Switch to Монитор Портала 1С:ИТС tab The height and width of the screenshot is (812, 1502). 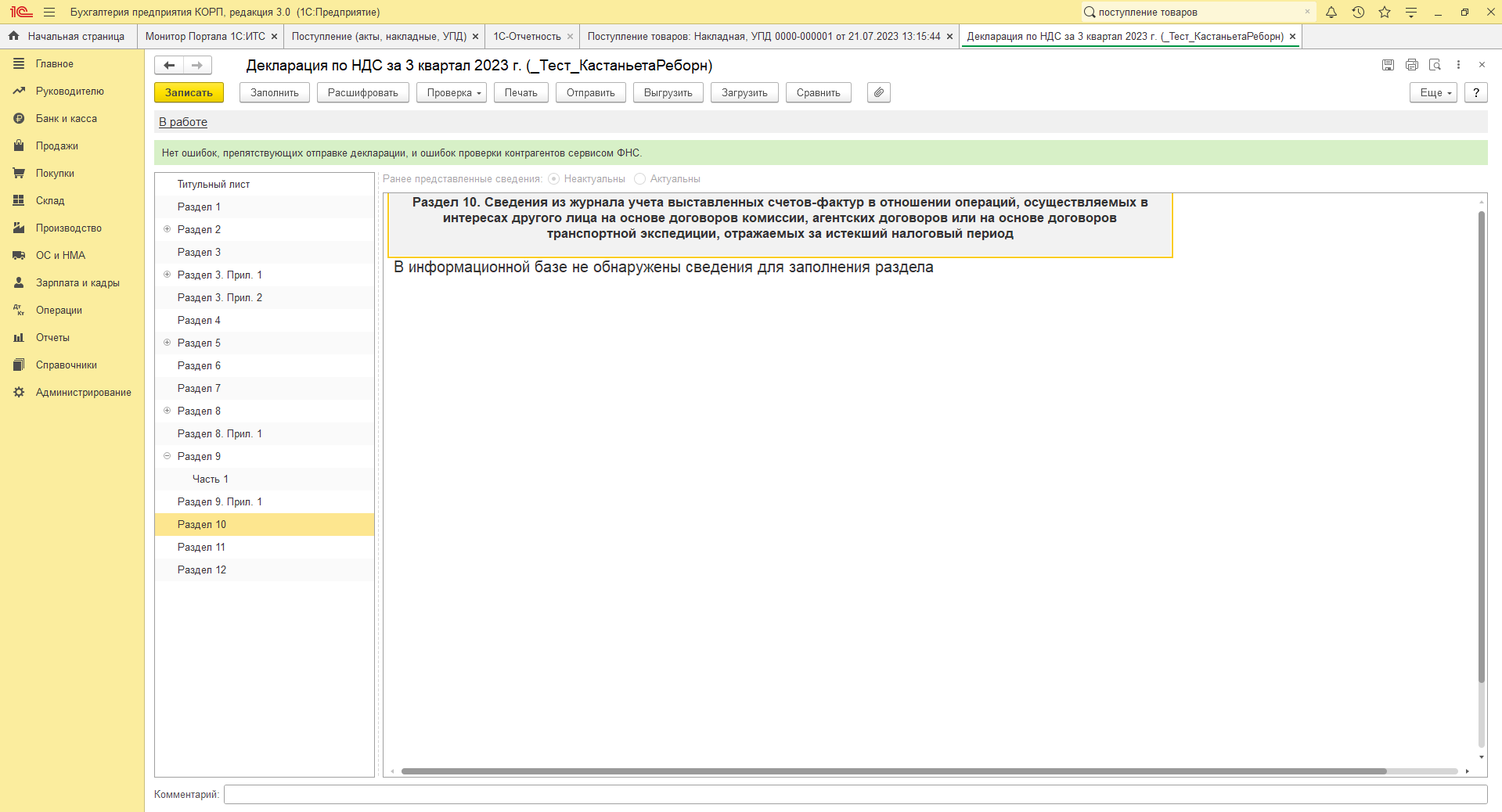(205, 37)
